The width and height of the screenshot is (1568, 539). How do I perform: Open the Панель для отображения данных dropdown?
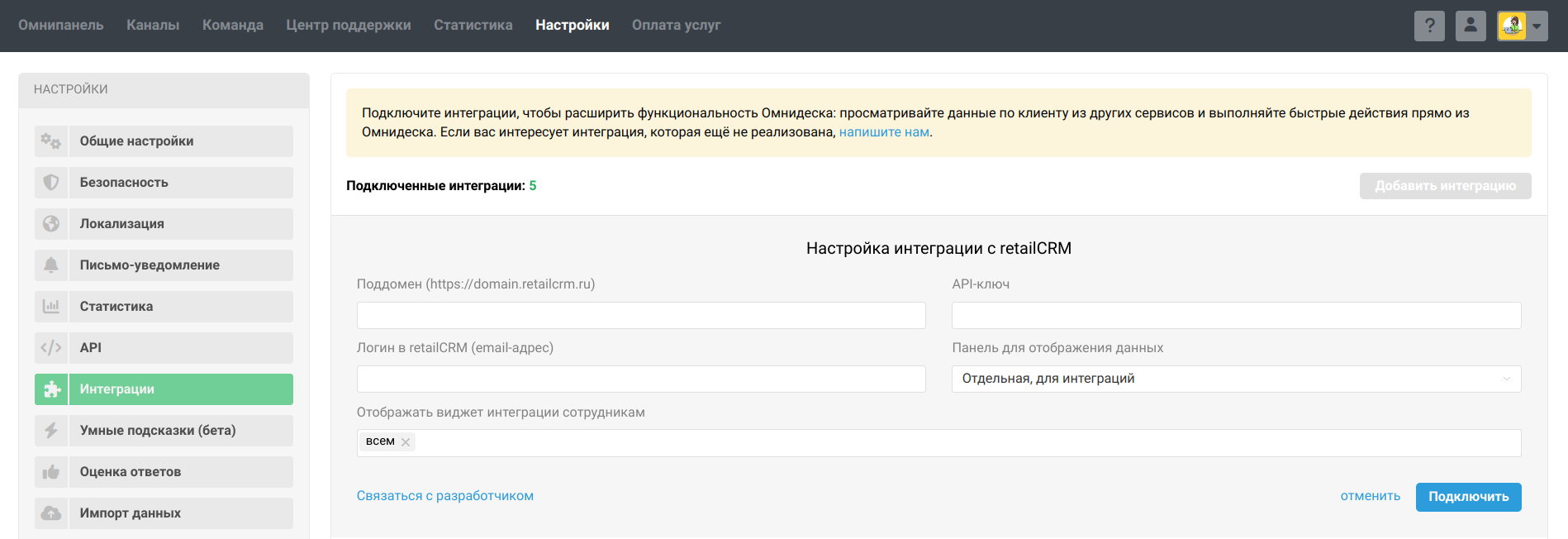(1236, 379)
